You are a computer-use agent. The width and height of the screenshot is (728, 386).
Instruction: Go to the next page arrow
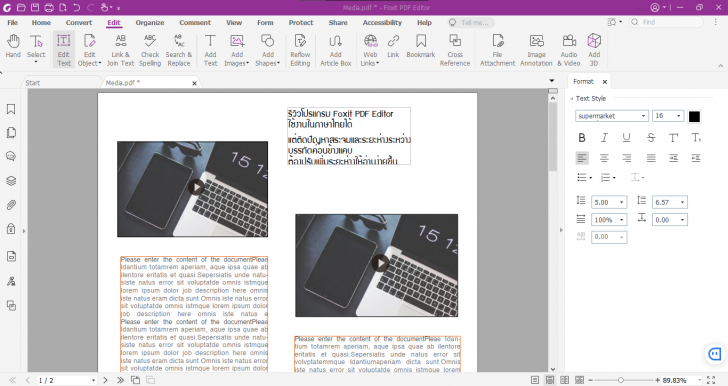click(105, 380)
